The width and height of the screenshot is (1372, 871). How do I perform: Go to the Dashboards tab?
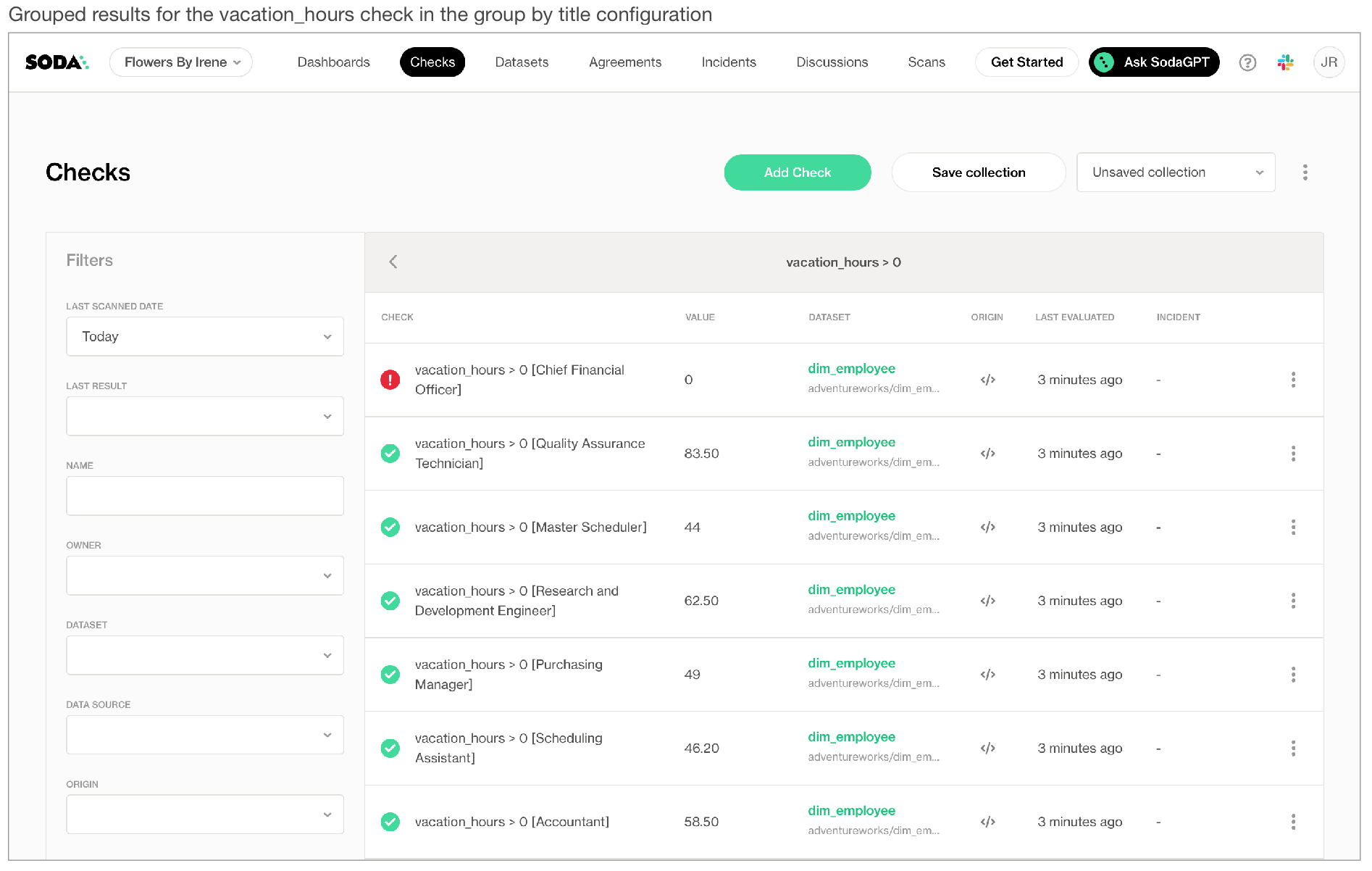(x=333, y=62)
